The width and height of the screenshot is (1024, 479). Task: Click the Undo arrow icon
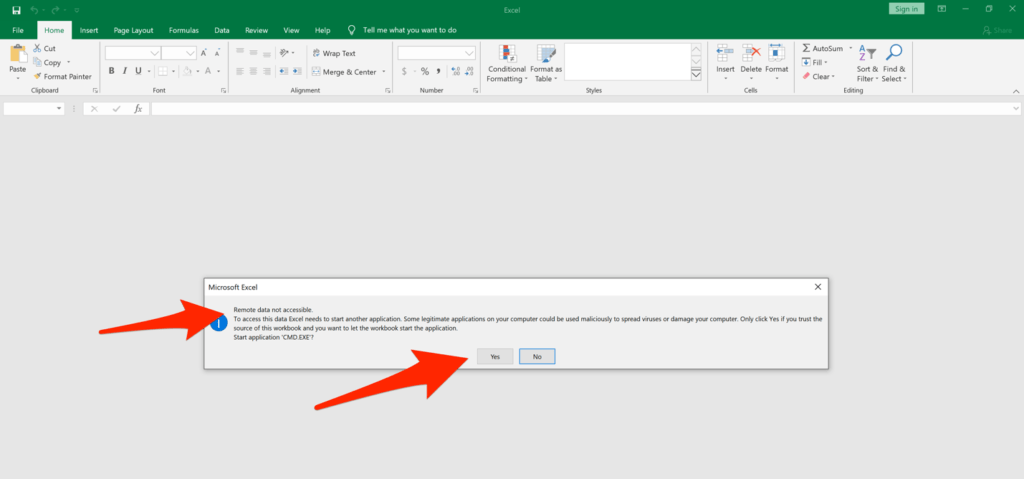[x=35, y=10]
